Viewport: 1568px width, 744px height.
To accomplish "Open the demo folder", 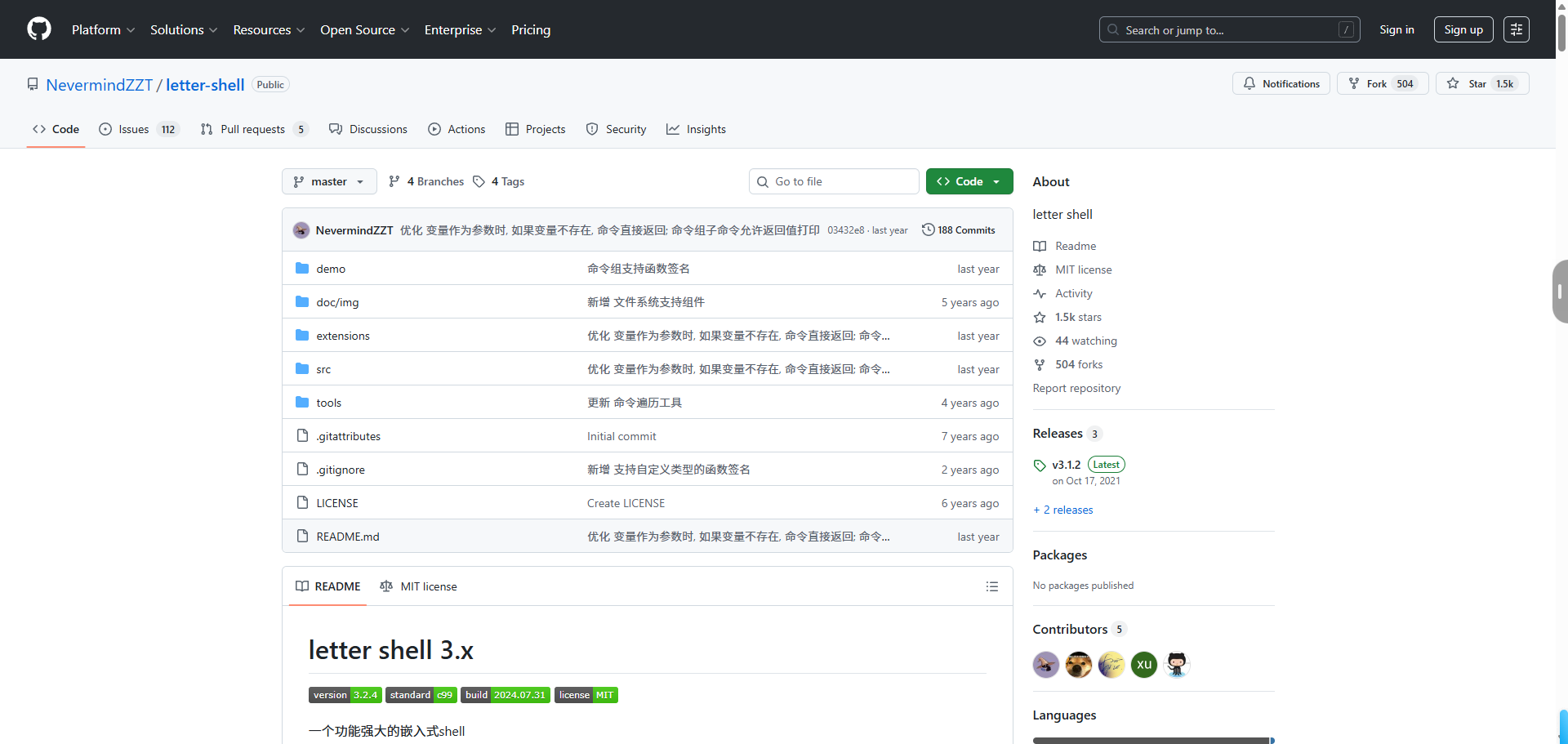I will (331, 269).
